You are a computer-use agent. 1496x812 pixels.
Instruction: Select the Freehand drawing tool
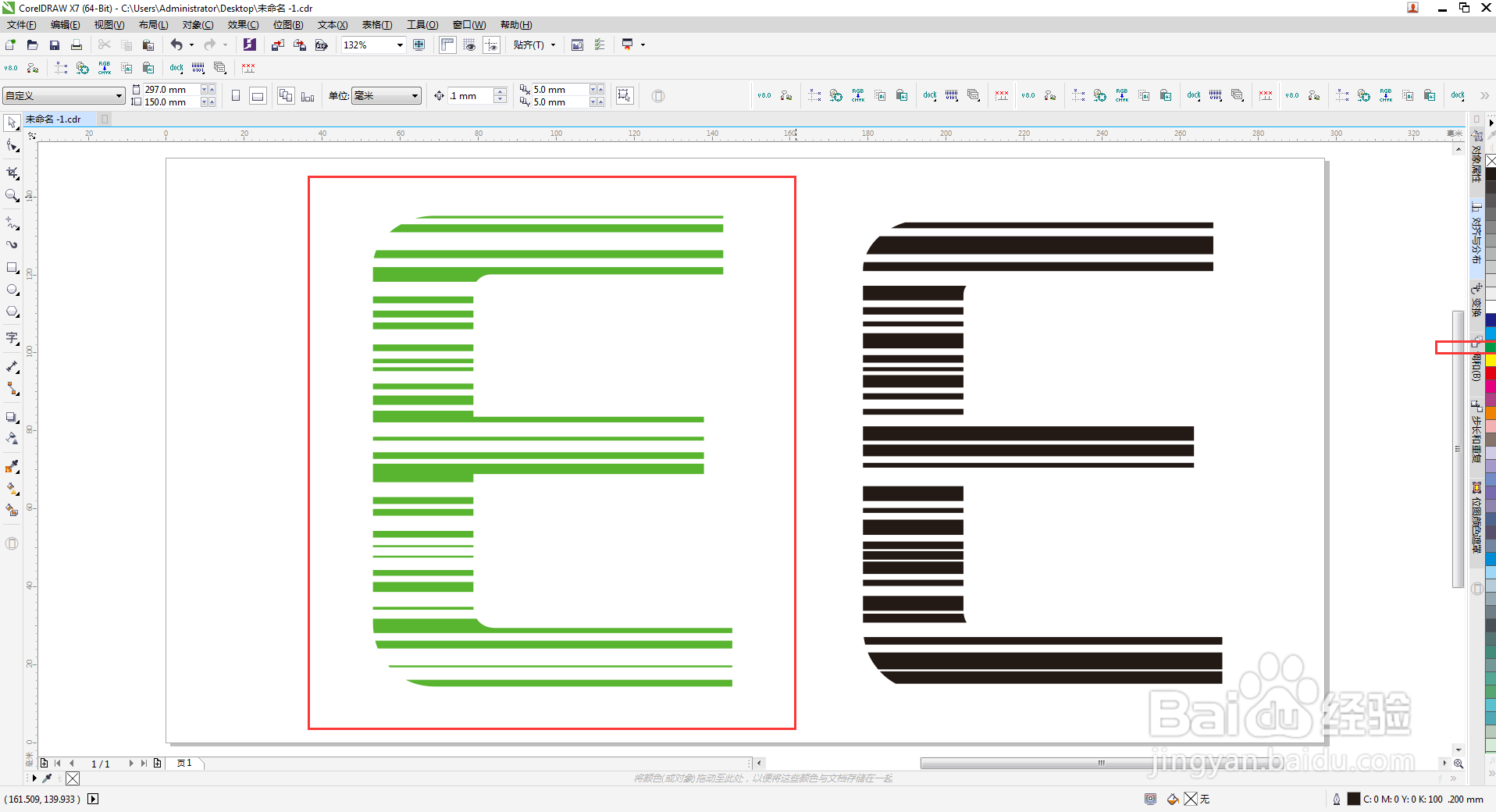click(x=12, y=223)
